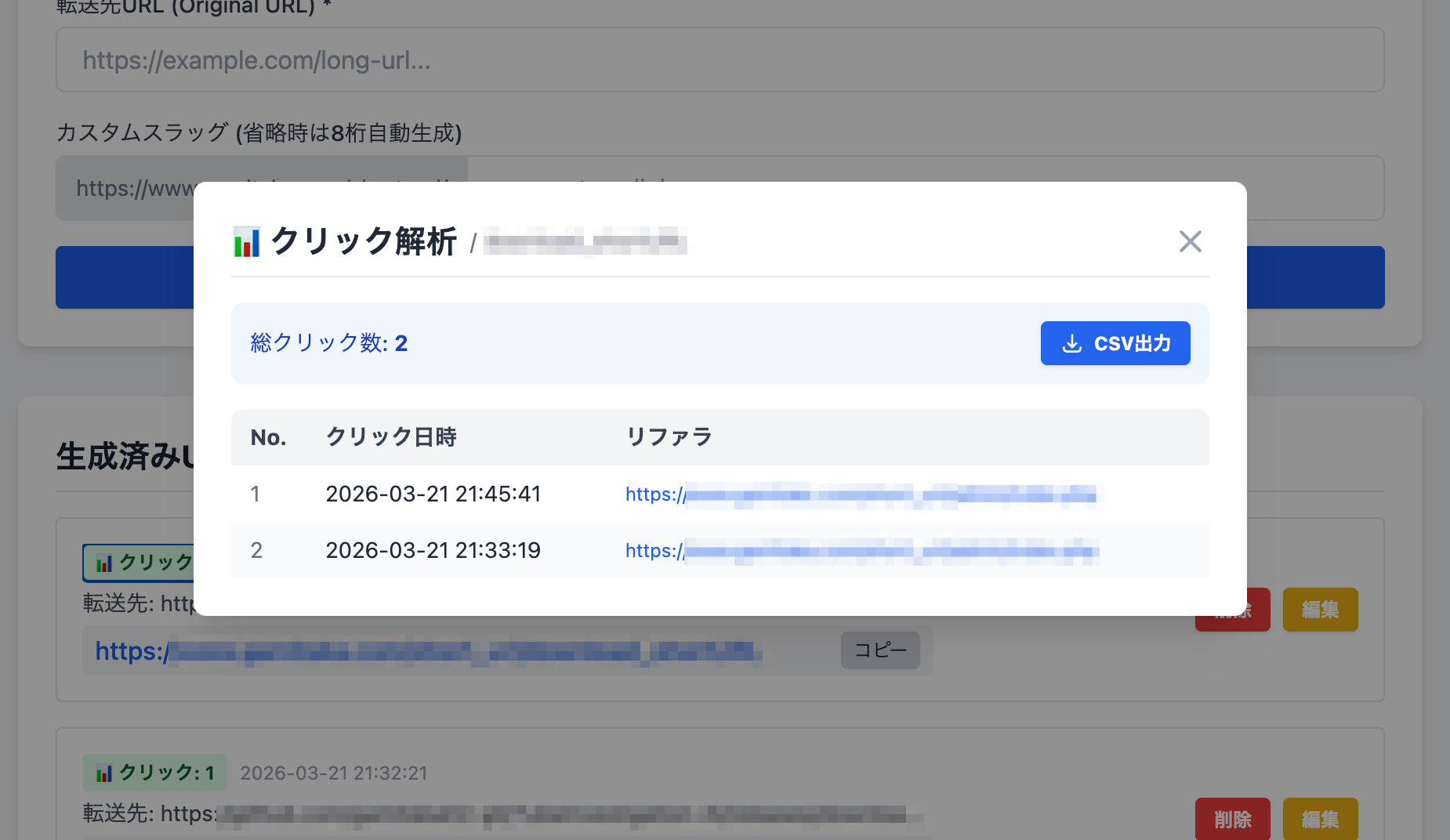Select the クリック日時 column header
This screenshot has height=840, width=1450.
pyautogui.click(x=390, y=437)
